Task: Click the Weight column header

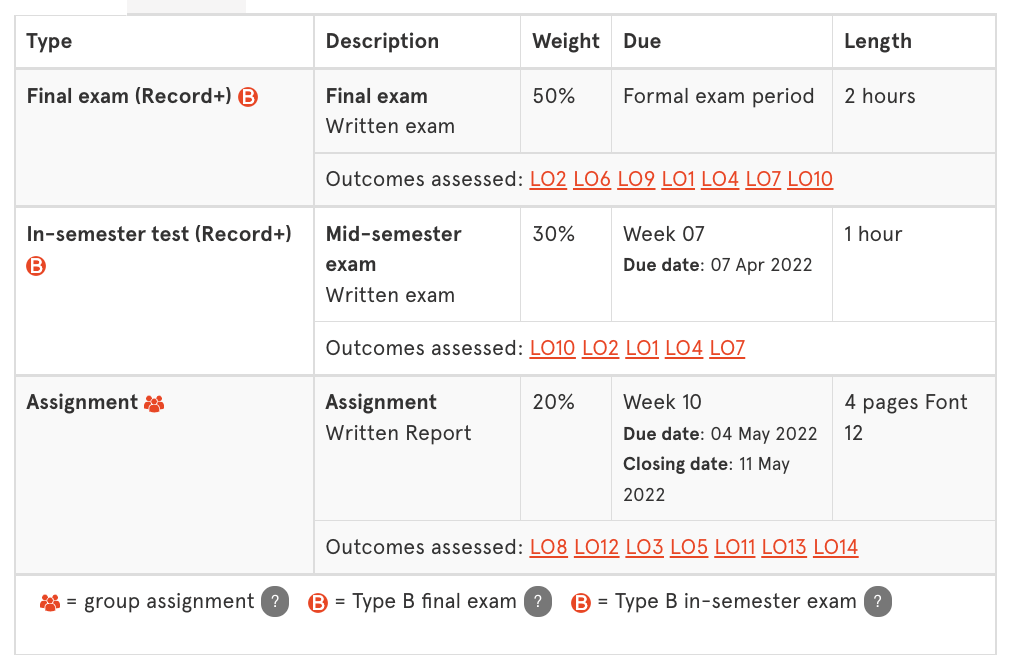Action: point(565,41)
